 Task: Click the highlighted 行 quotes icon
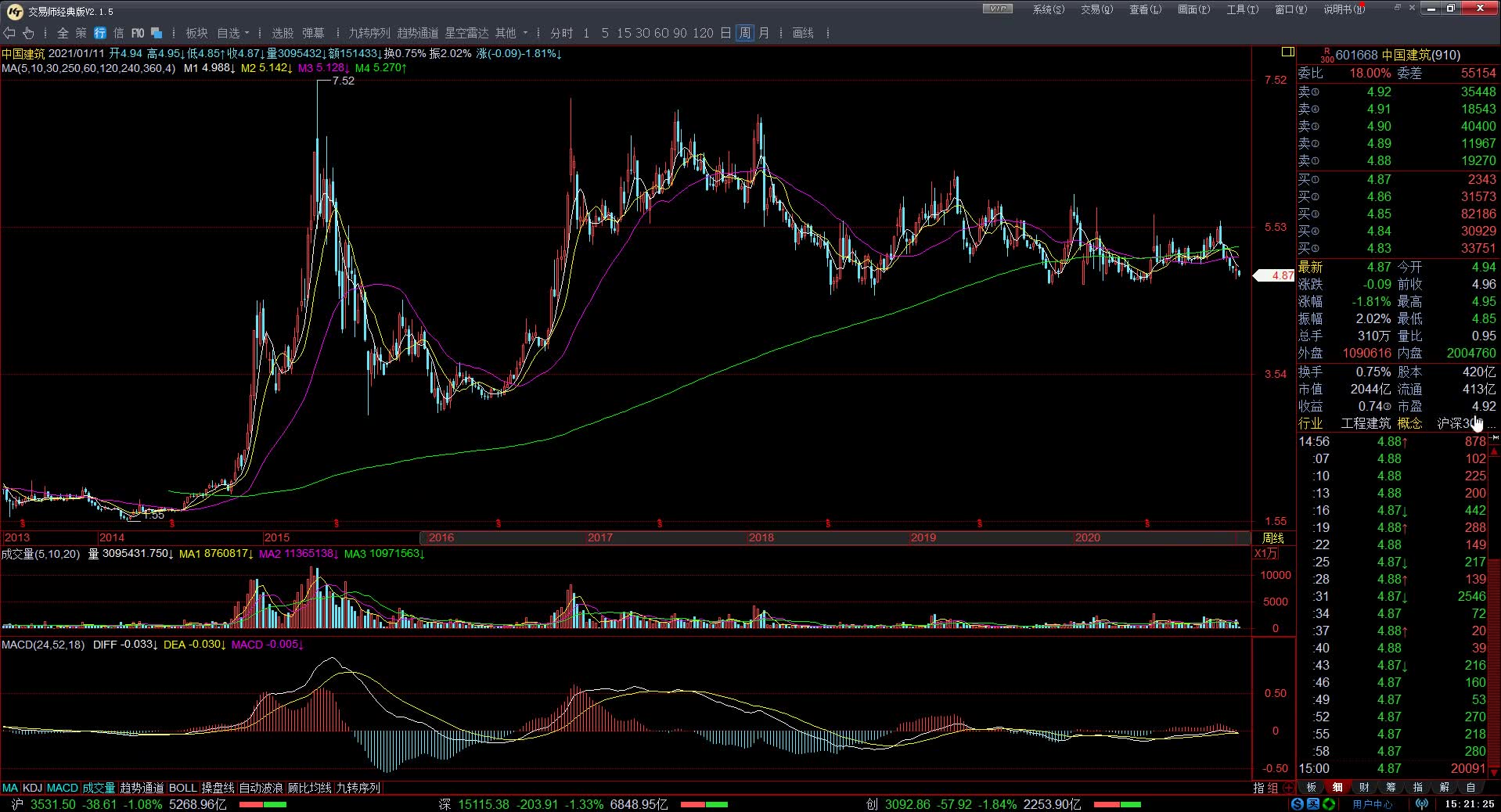tap(100, 33)
